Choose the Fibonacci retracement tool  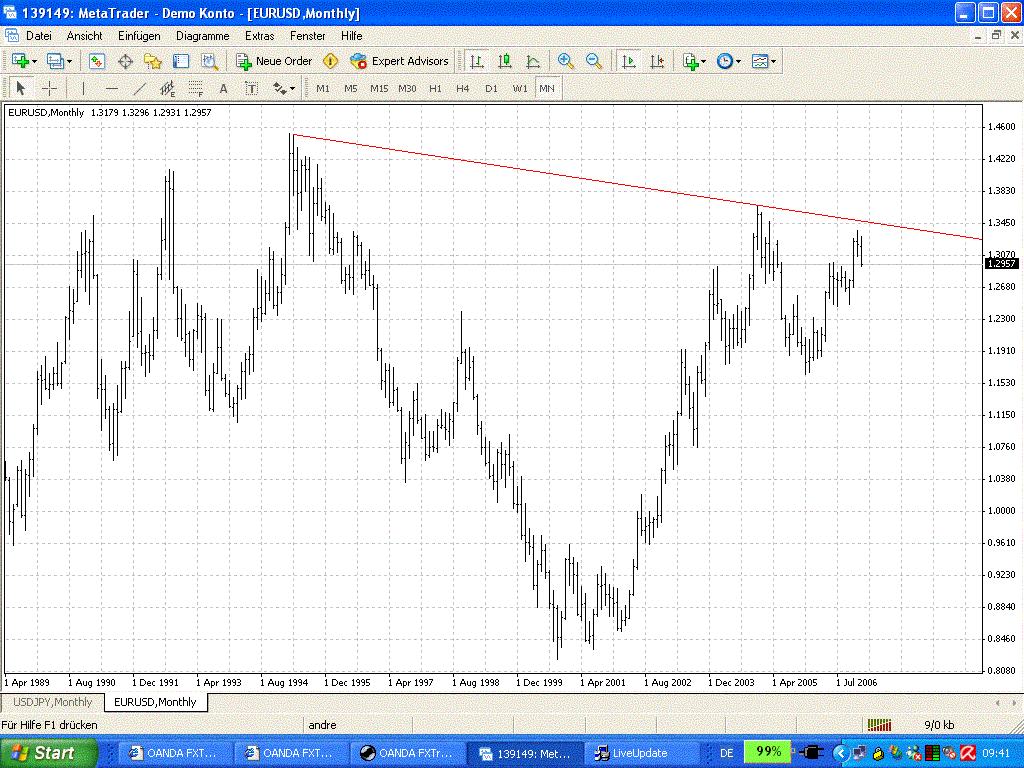[x=196, y=88]
